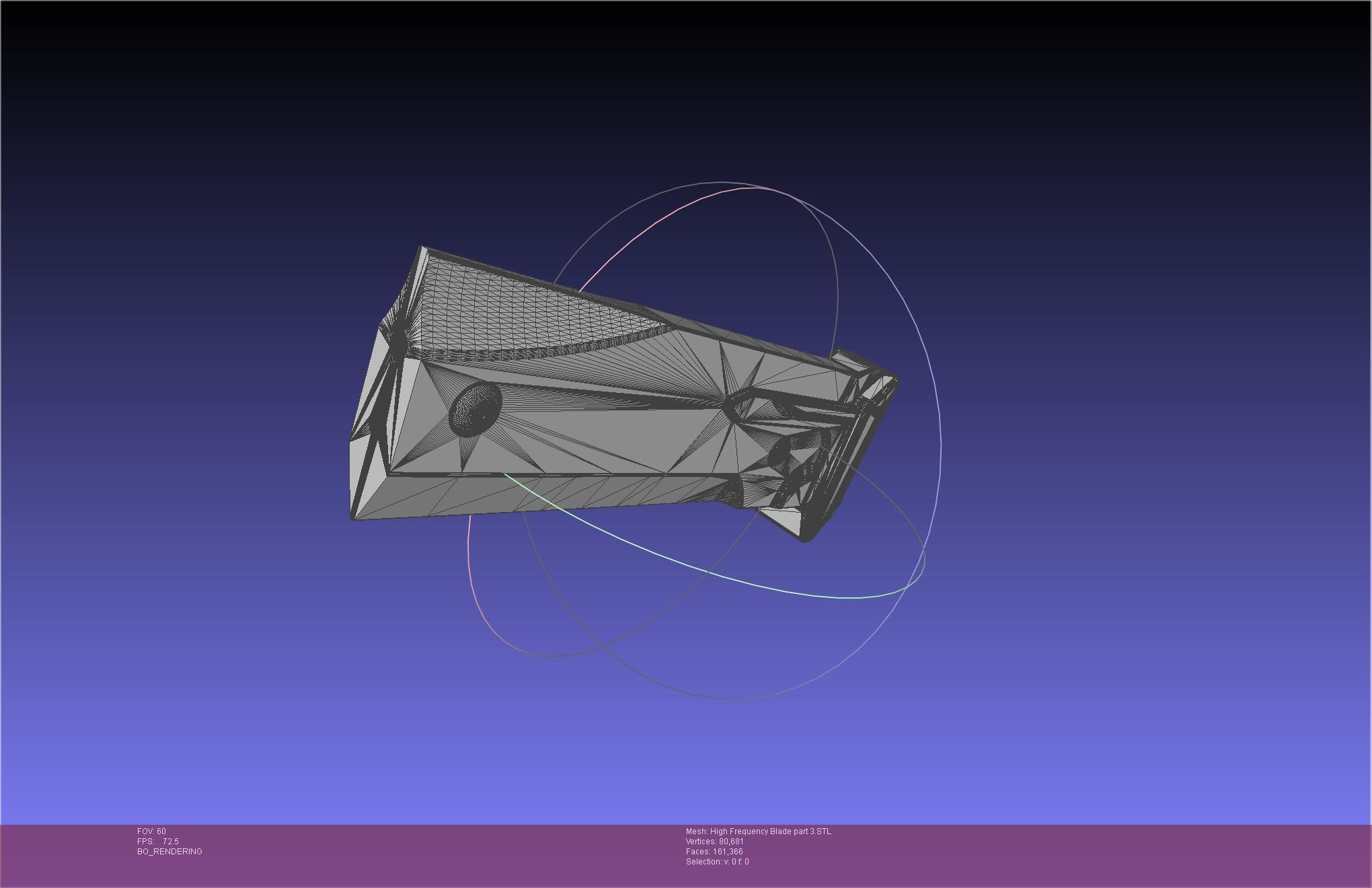This screenshot has width=1372, height=888.
Task: Click the oval hole on the blade mesh
Action: pyautogui.click(x=475, y=406)
